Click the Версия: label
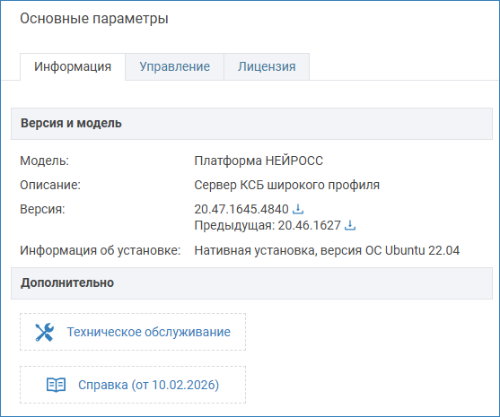 [x=42, y=209]
